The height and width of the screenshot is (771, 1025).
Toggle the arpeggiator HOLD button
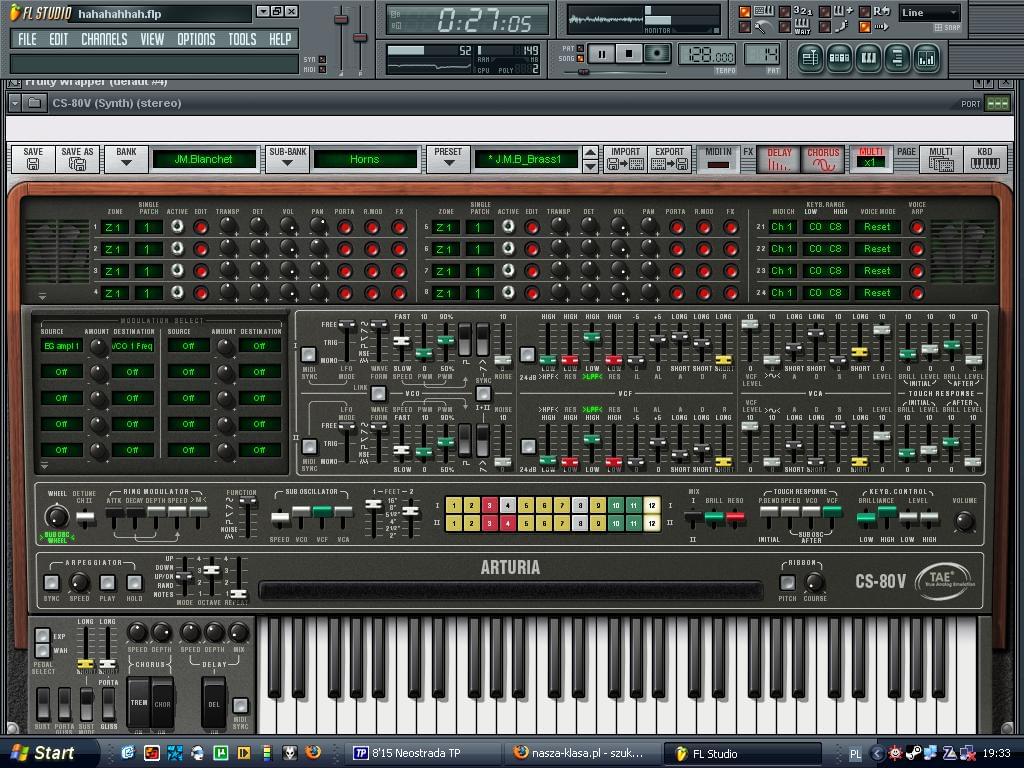(x=135, y=582)
